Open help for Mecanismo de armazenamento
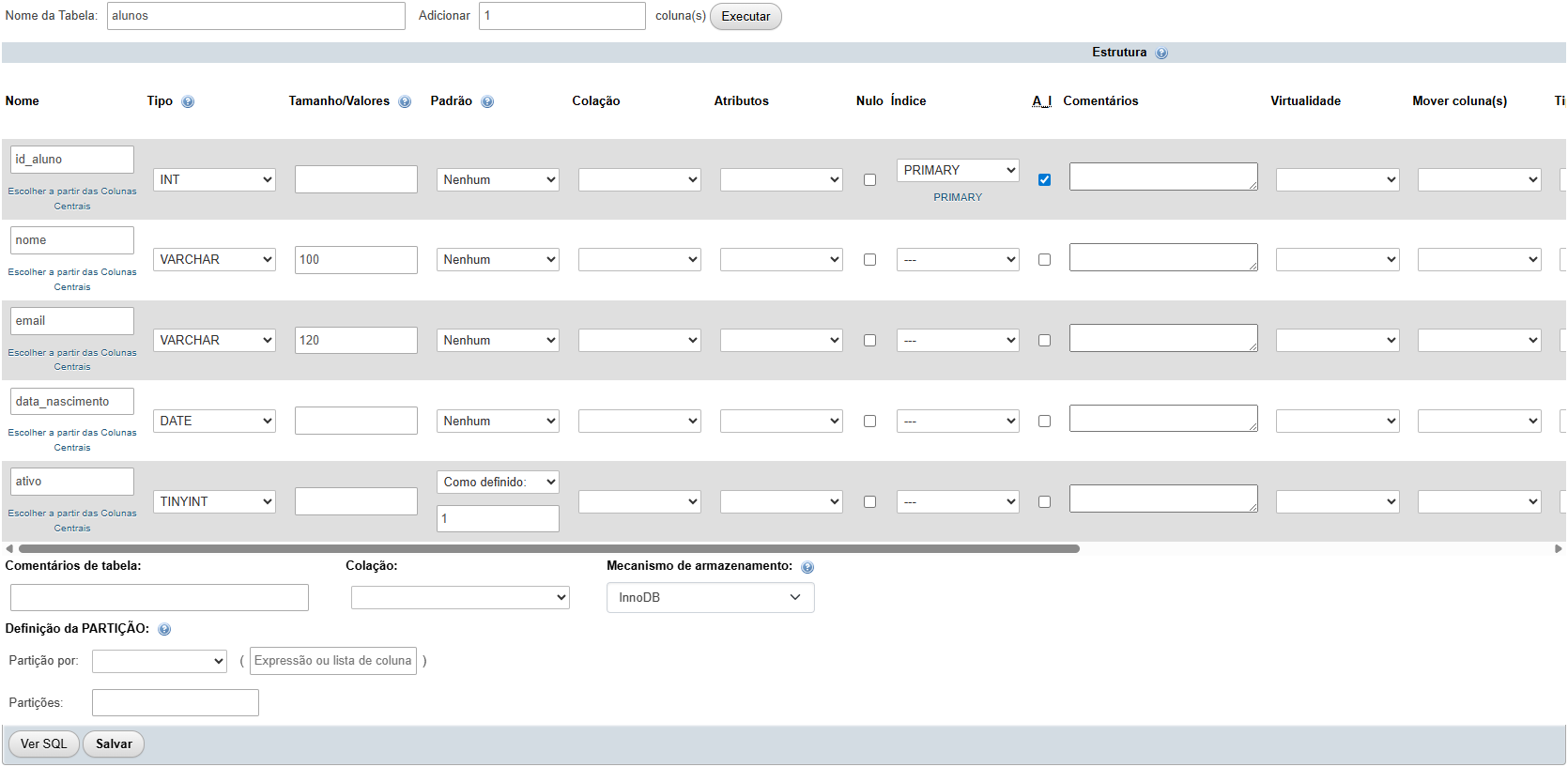This screenshot has height=767, width=1568. click(807, 567)
